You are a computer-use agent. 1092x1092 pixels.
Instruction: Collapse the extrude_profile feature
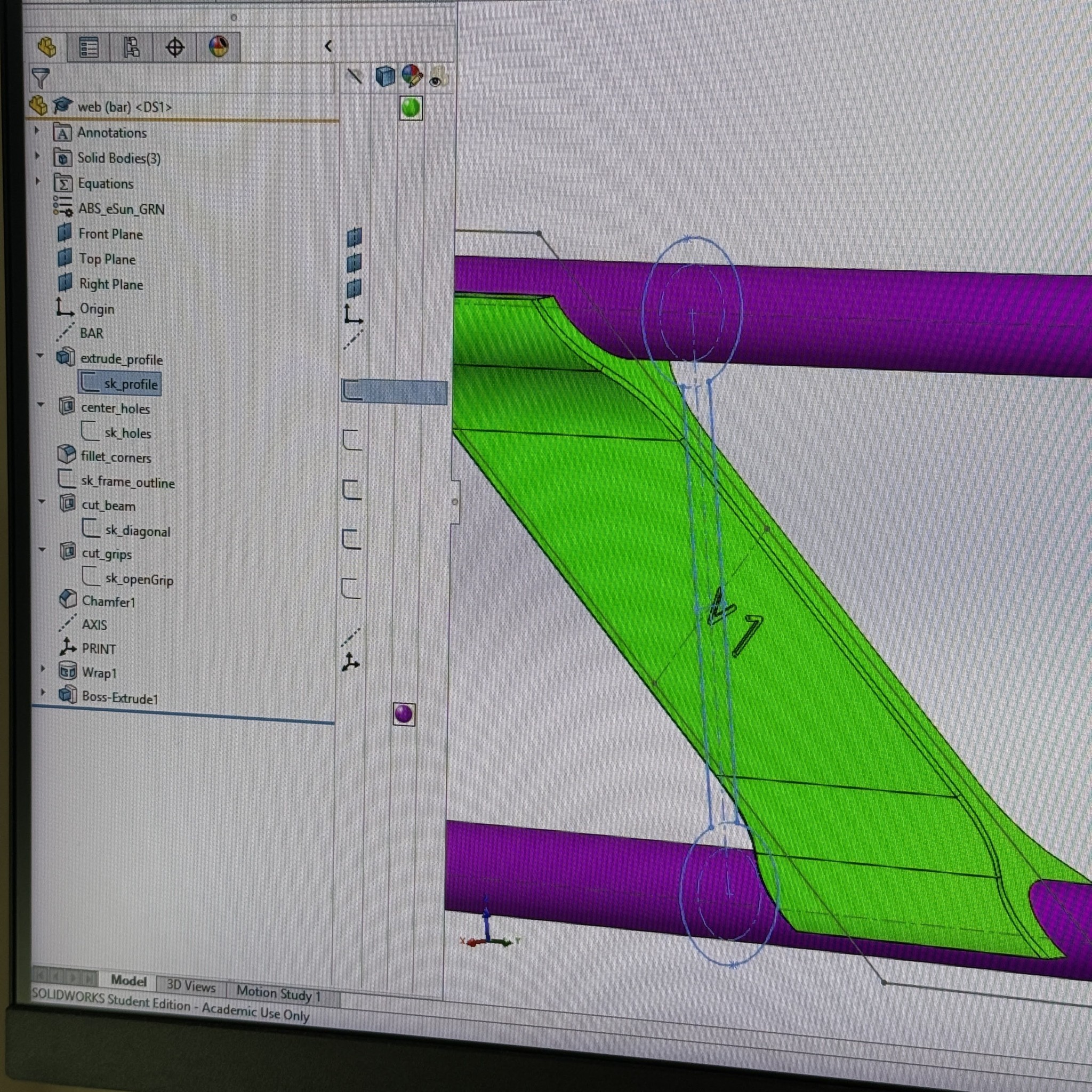coord(40,356)
